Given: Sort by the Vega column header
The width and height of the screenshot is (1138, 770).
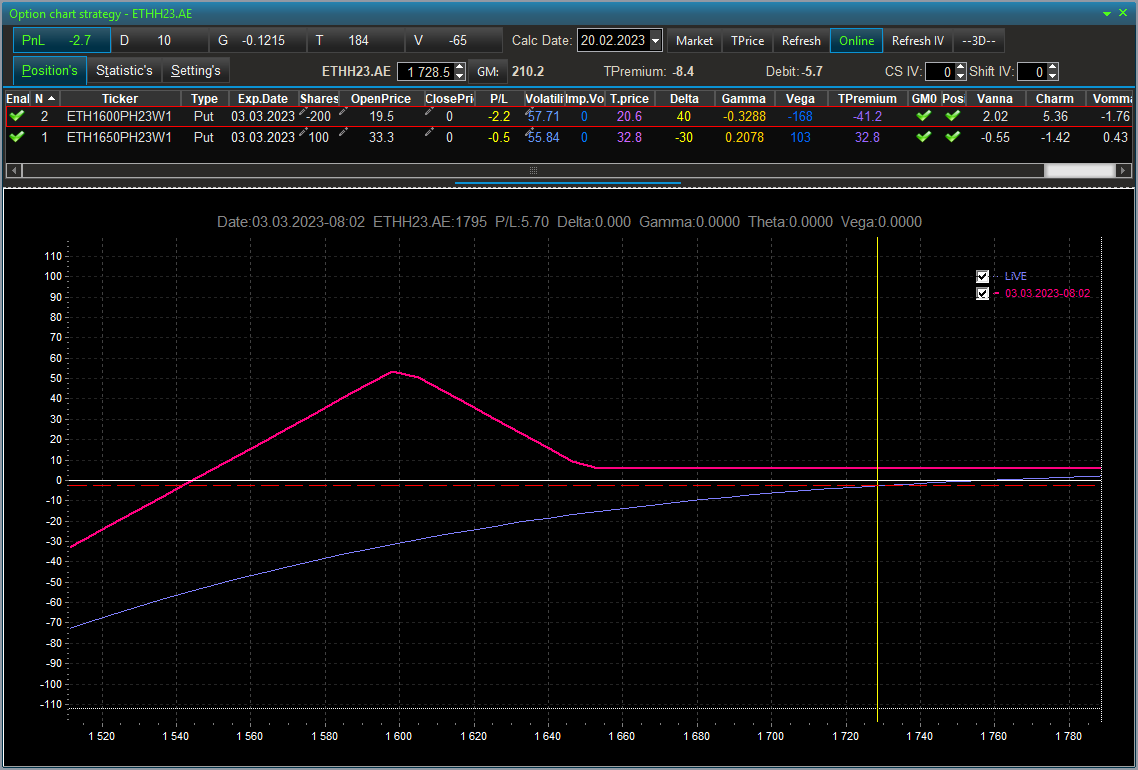Looking at the screenshot, I should tap(801, 99).
